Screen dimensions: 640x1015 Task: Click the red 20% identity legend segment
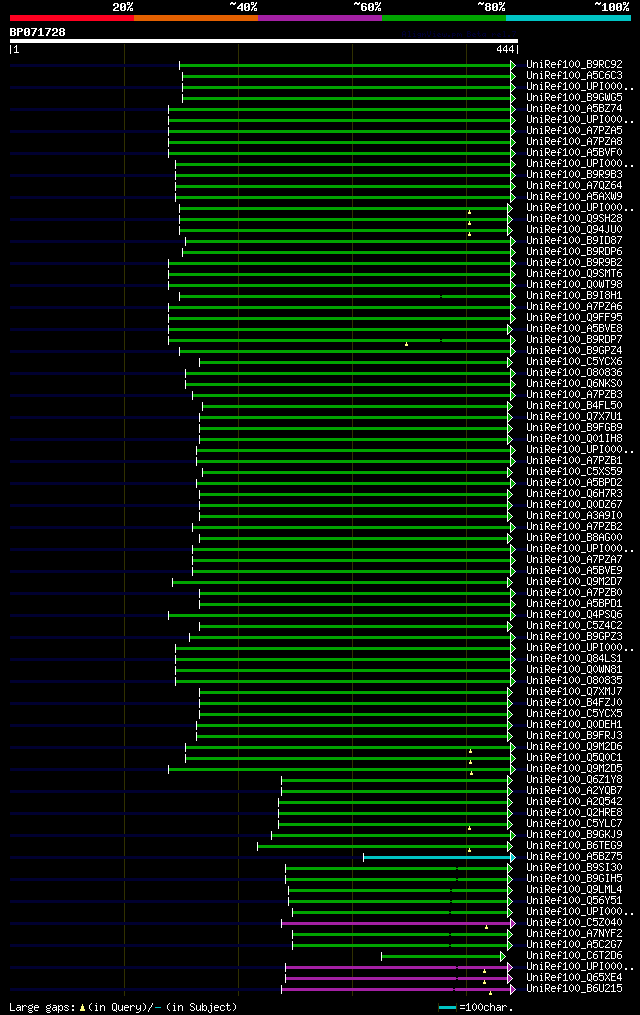[72, 18]
